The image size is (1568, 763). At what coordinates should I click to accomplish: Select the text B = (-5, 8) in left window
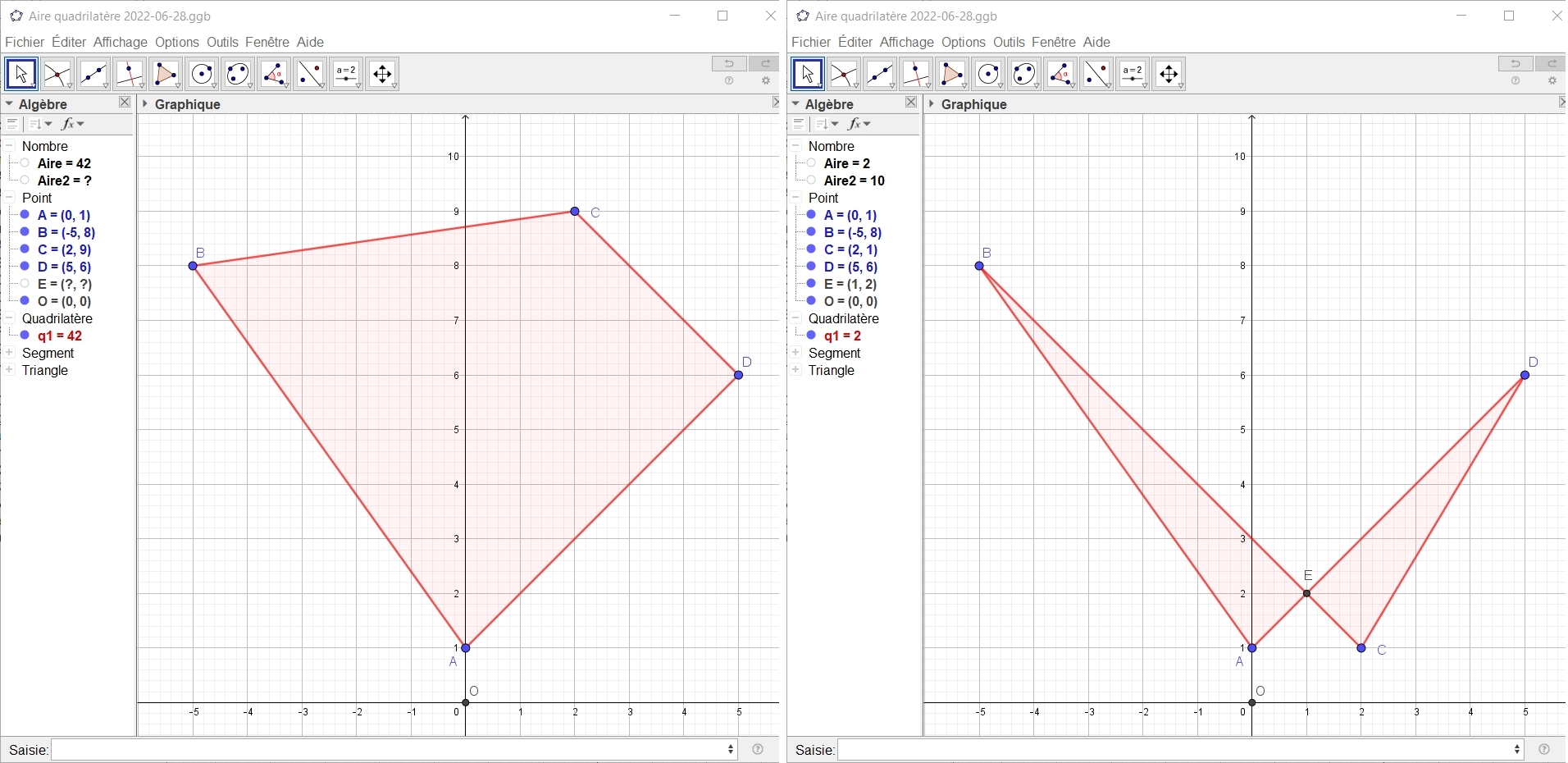pos(66,232)
